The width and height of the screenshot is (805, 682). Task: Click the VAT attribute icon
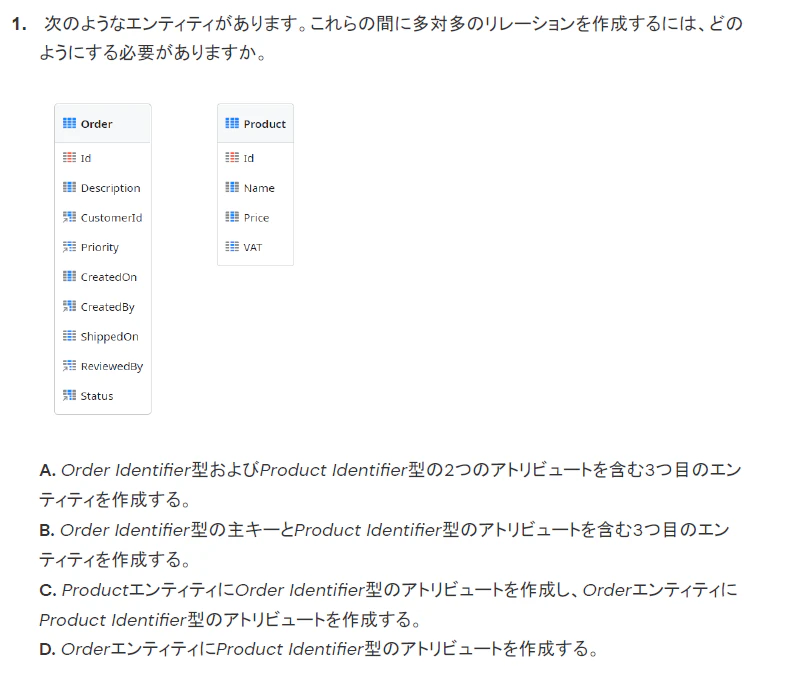[232, 247]
